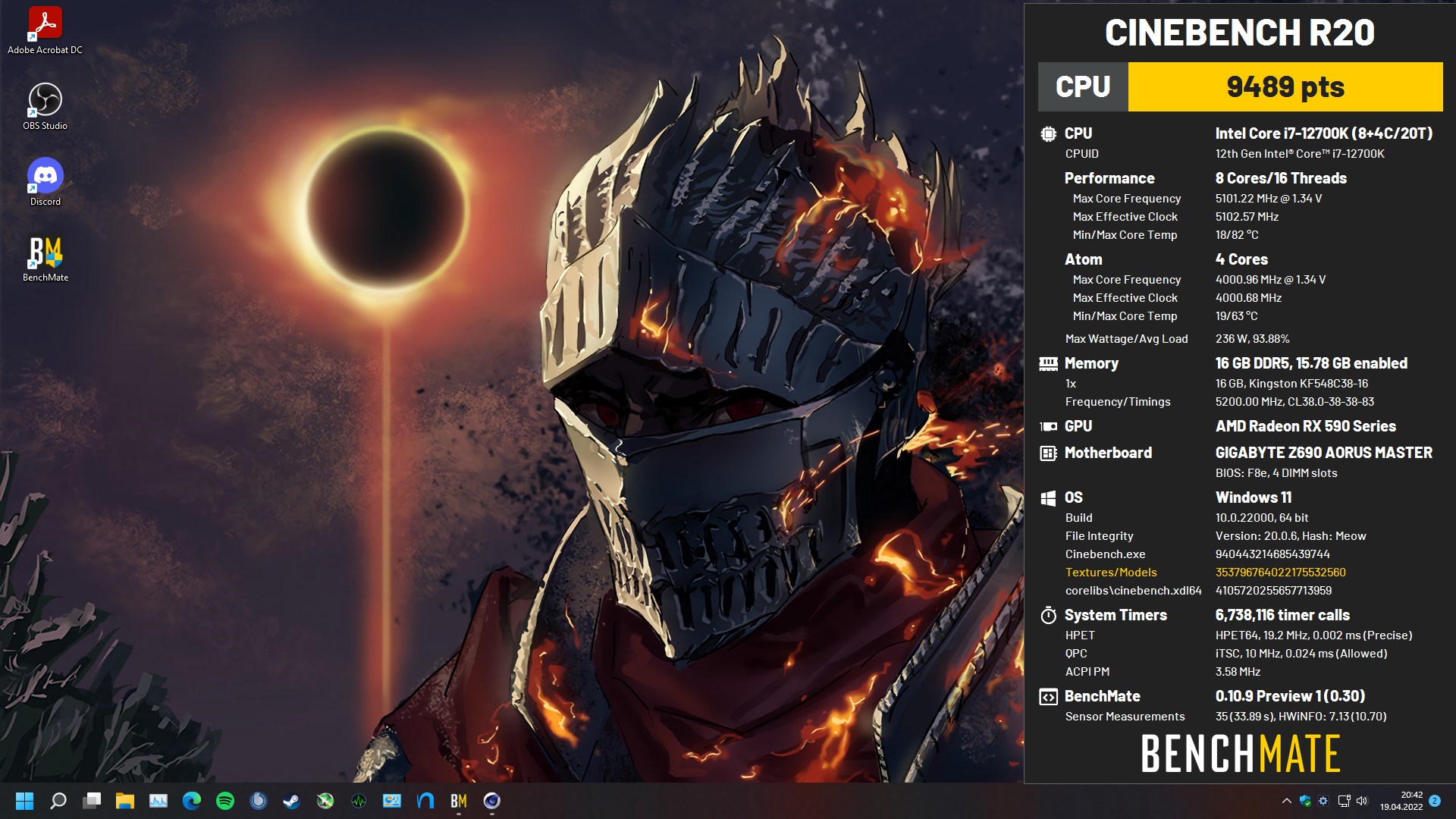The width and height of the screenshot is (1456, 819).
Task: Switch to Cinebench in the taskbar
Action: tap(492, 801)
